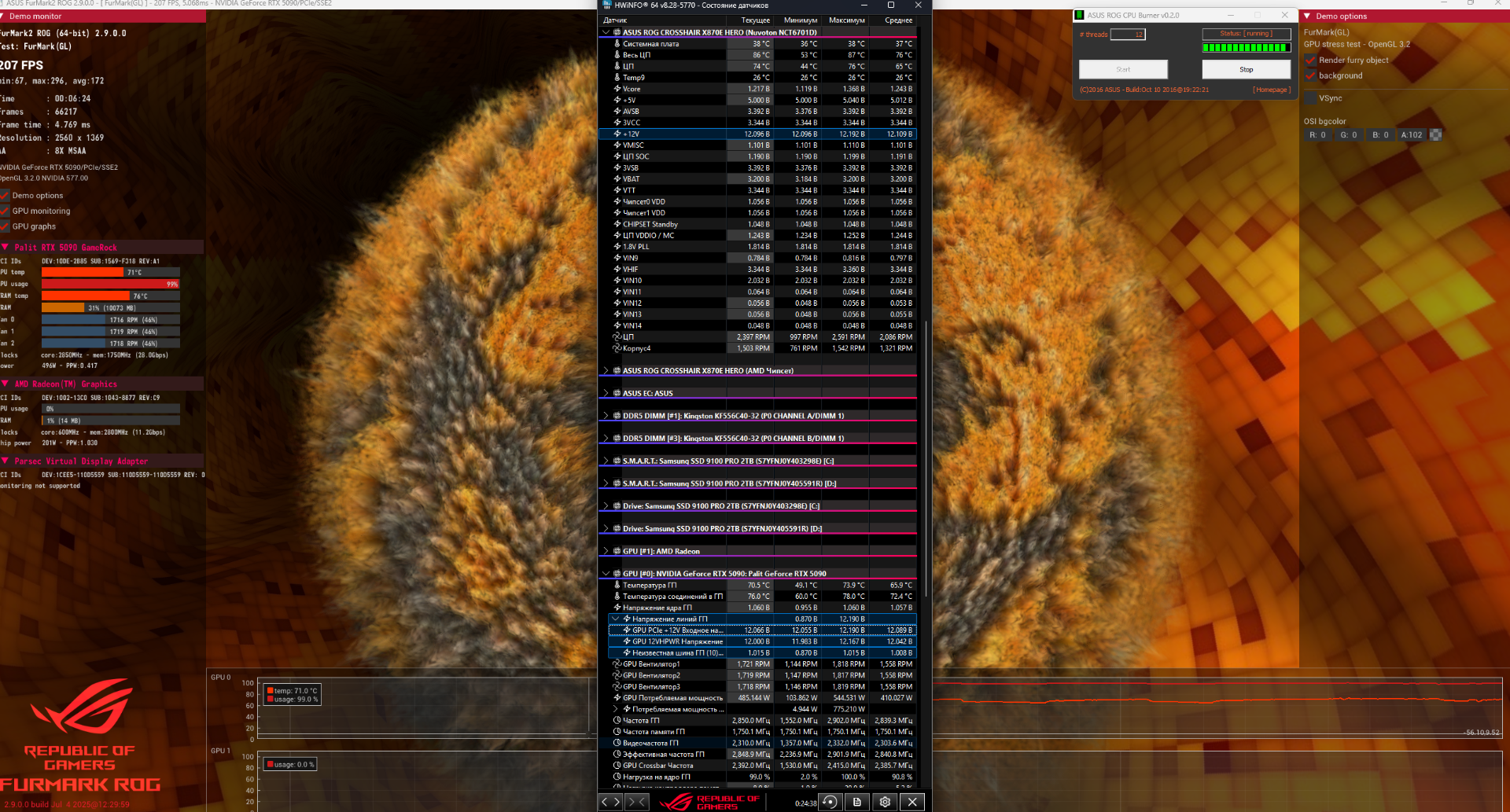Screen dimensions: 1510x812
Task: Collapse the Напряжение линий ГП subtree
Action: [615, 619]
